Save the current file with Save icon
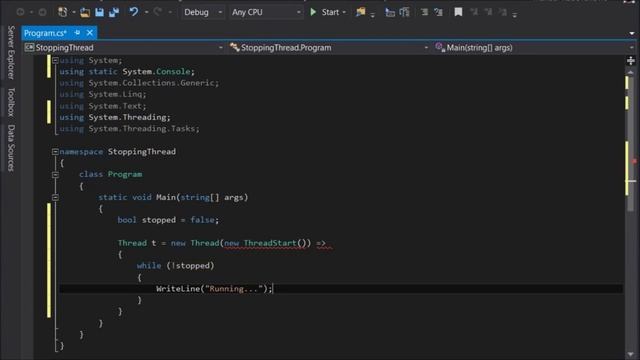This screenshot has height=360, width=640. coord(99,12)
